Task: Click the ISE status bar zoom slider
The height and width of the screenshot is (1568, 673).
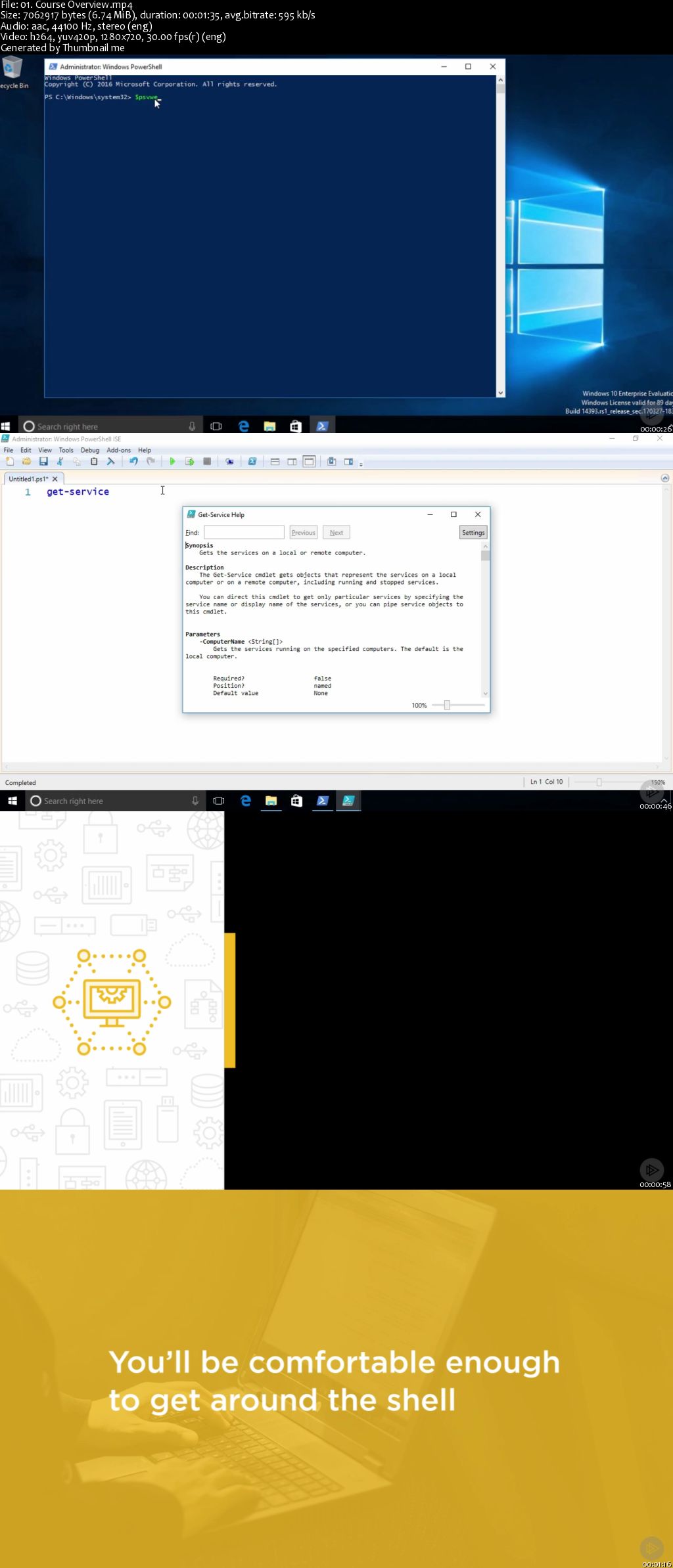Action: [599, 782]
